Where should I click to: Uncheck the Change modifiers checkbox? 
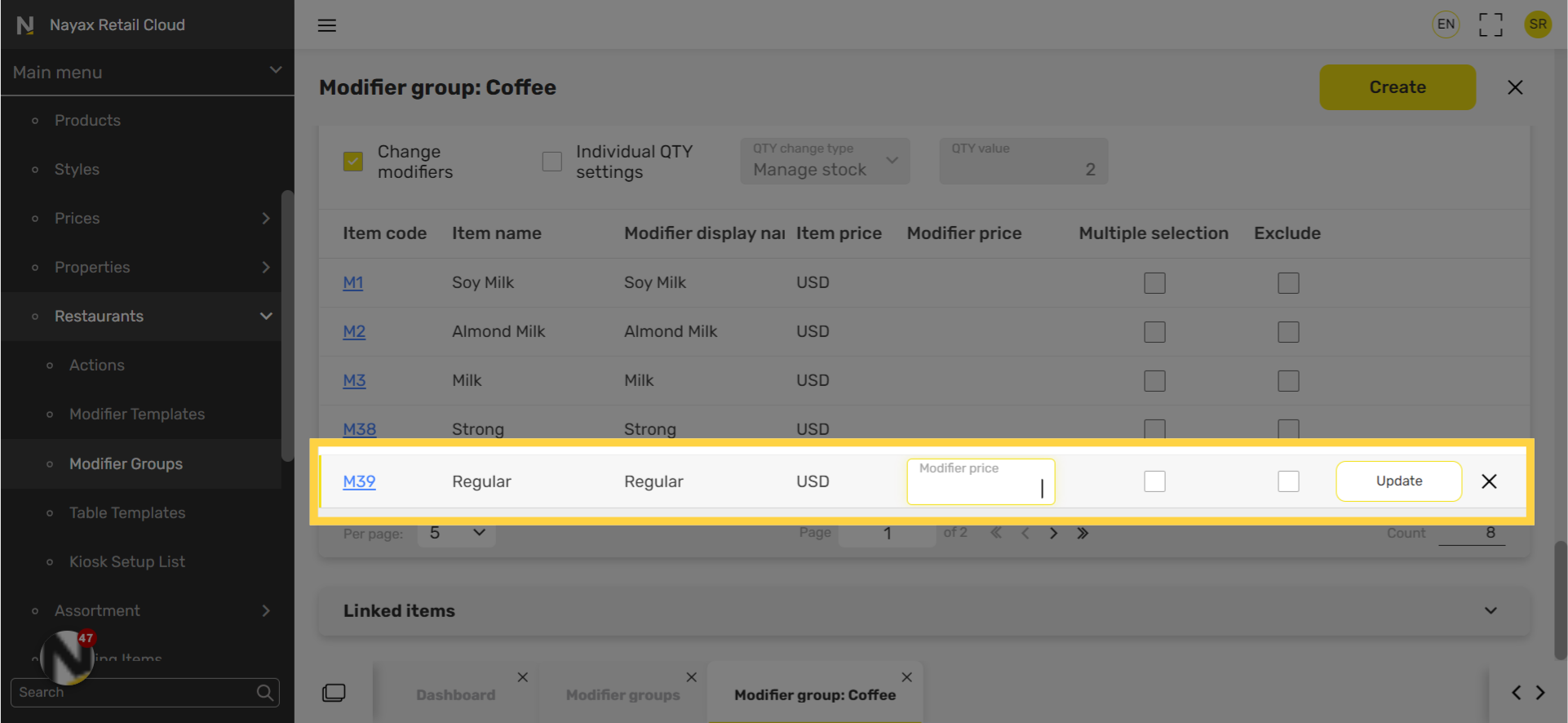click(353, 162)
